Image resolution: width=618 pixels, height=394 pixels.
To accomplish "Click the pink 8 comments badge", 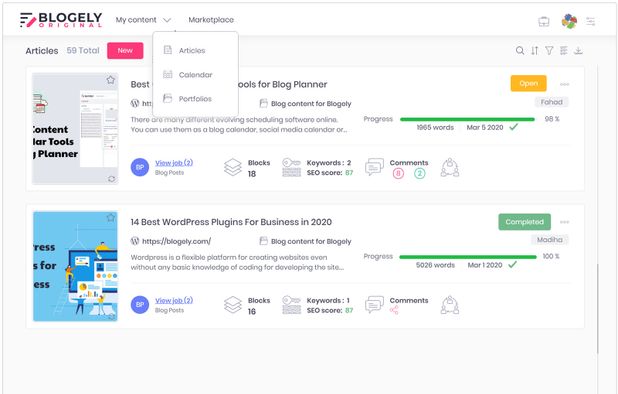I will pyautogui.click(x=398, y=173).
